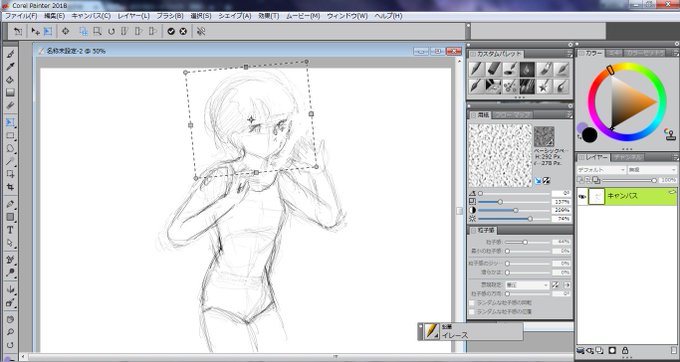Open the レイヤー(L) menu
This screenshot has width=680, height=362.
coord(133,16)
